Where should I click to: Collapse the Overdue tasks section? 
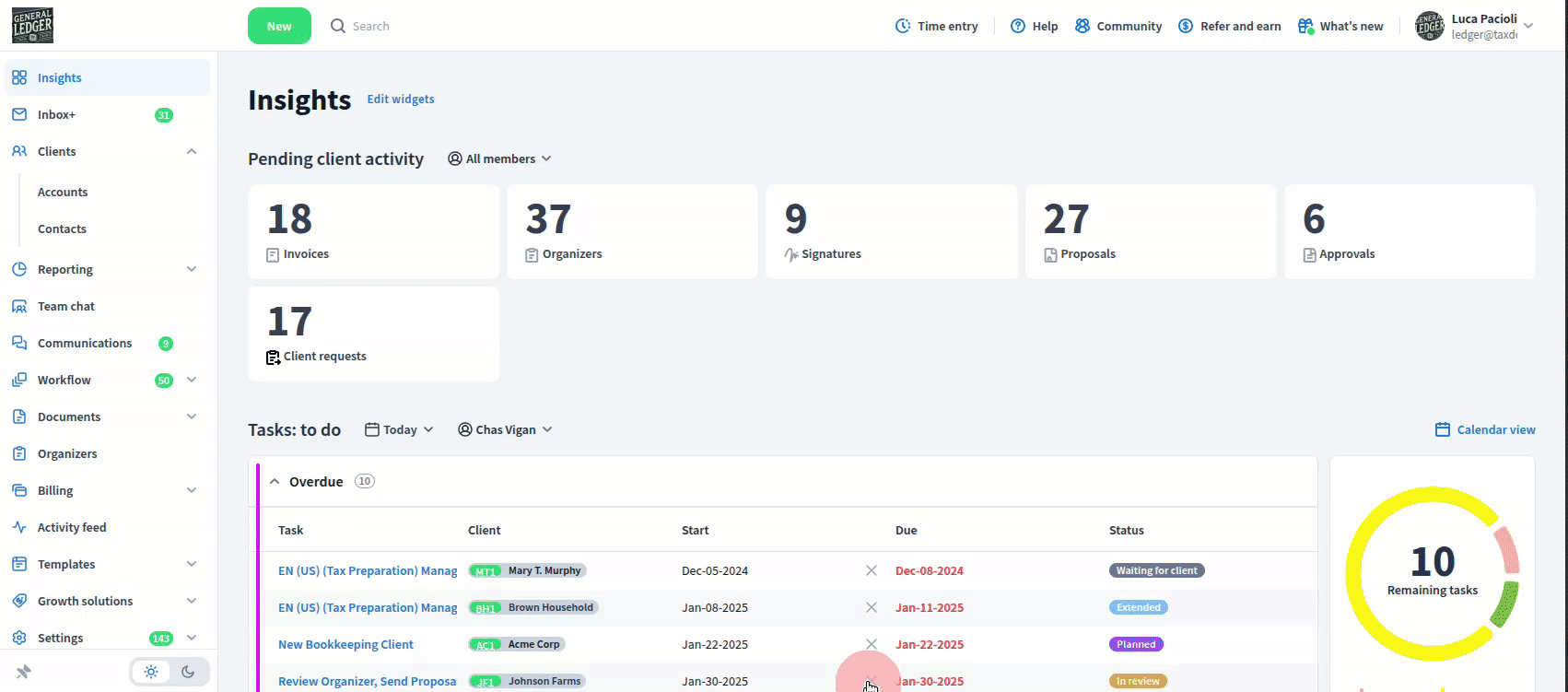point(275,481)
